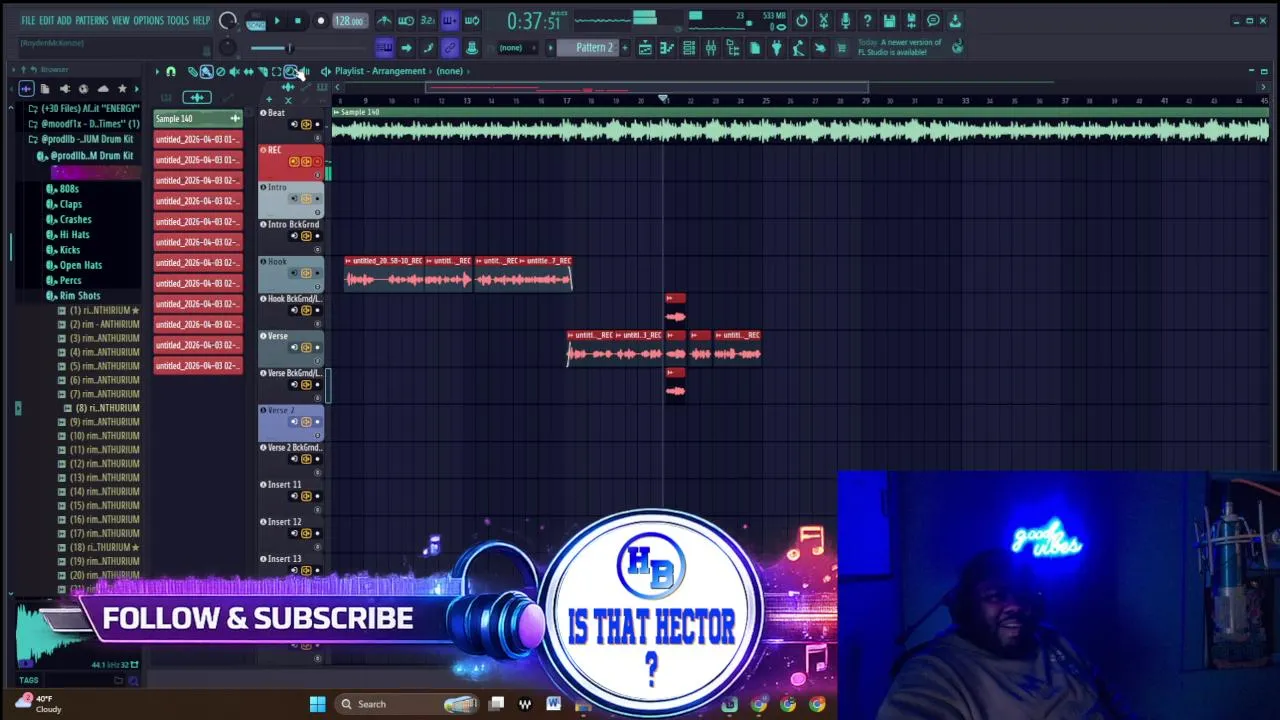Toggle the 3-2-1 recording countdown
Image resolution: width=1280 pixels, height=720 pixels.
pos(428,20)
